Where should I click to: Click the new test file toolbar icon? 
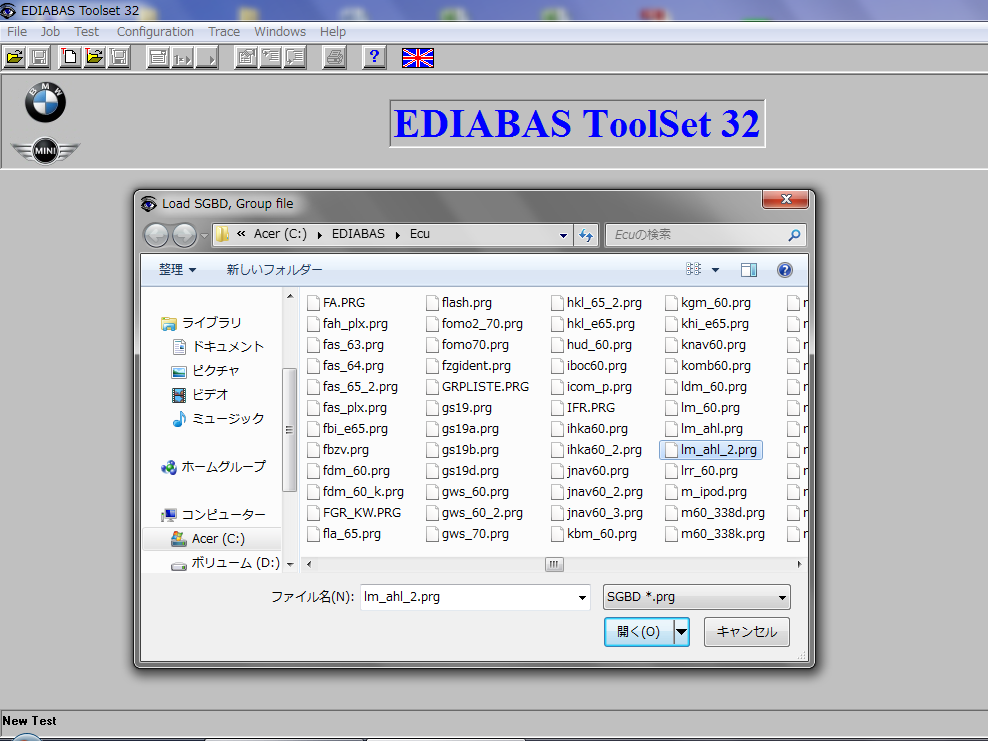point(70,58)
